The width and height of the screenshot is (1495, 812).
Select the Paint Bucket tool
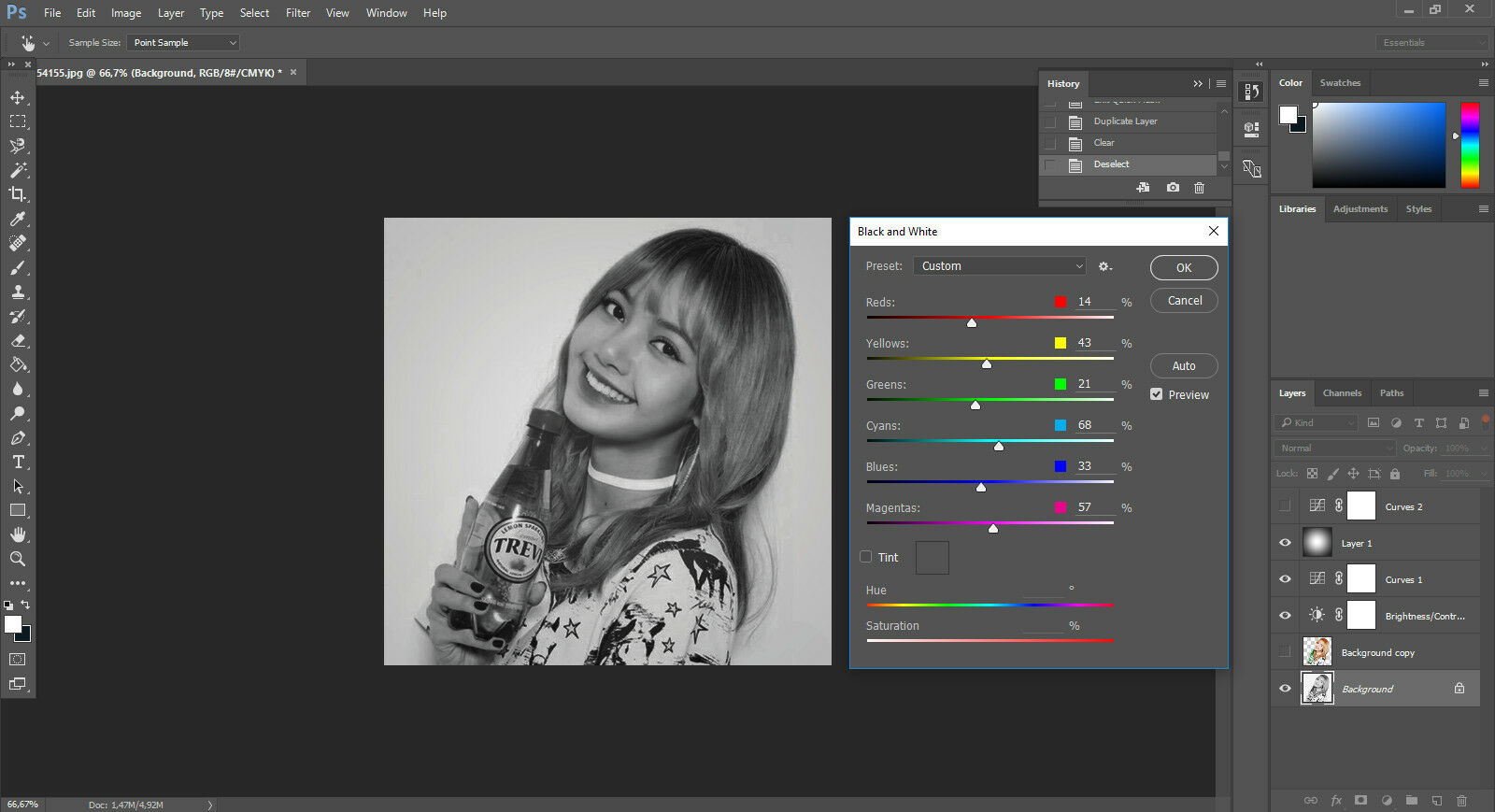point(18,364)
